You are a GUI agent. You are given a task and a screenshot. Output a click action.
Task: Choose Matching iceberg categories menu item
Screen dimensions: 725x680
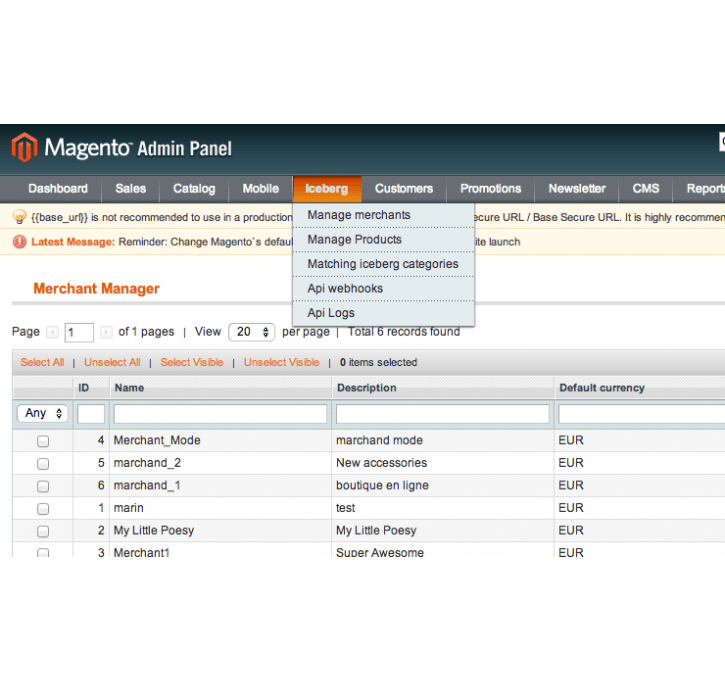[x=383, y=264]
